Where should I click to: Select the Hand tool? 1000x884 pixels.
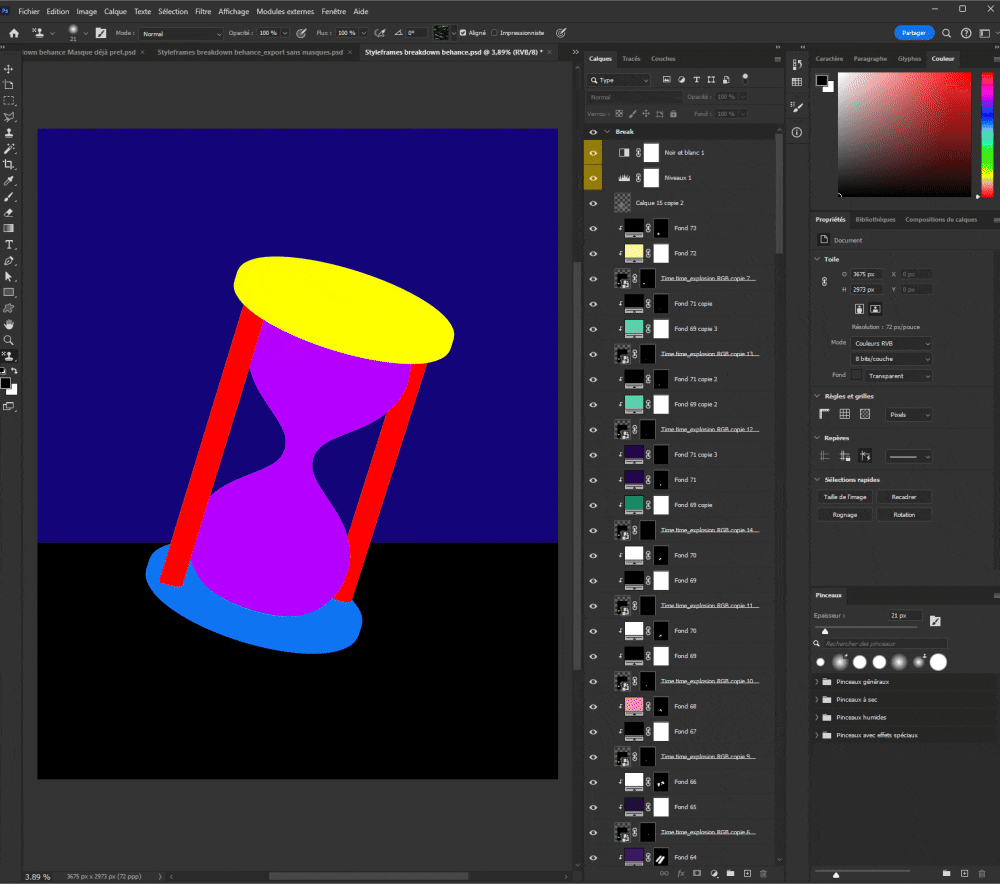[8, 324]
